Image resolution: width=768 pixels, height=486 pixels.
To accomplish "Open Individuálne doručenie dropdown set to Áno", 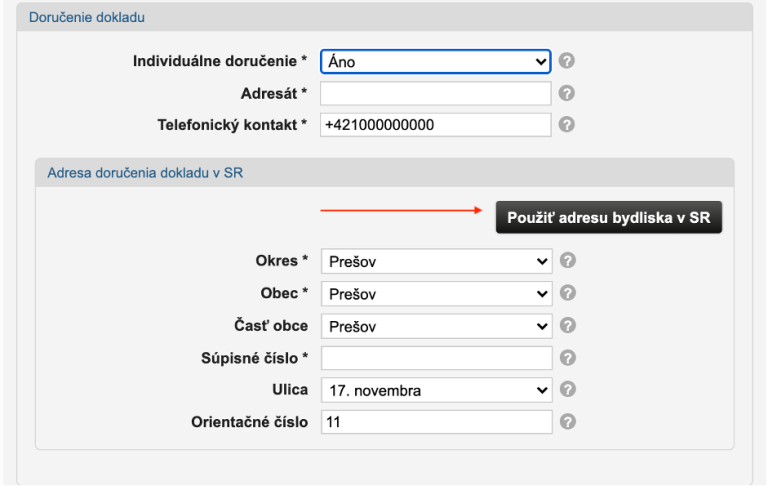I will click(435, 62).
